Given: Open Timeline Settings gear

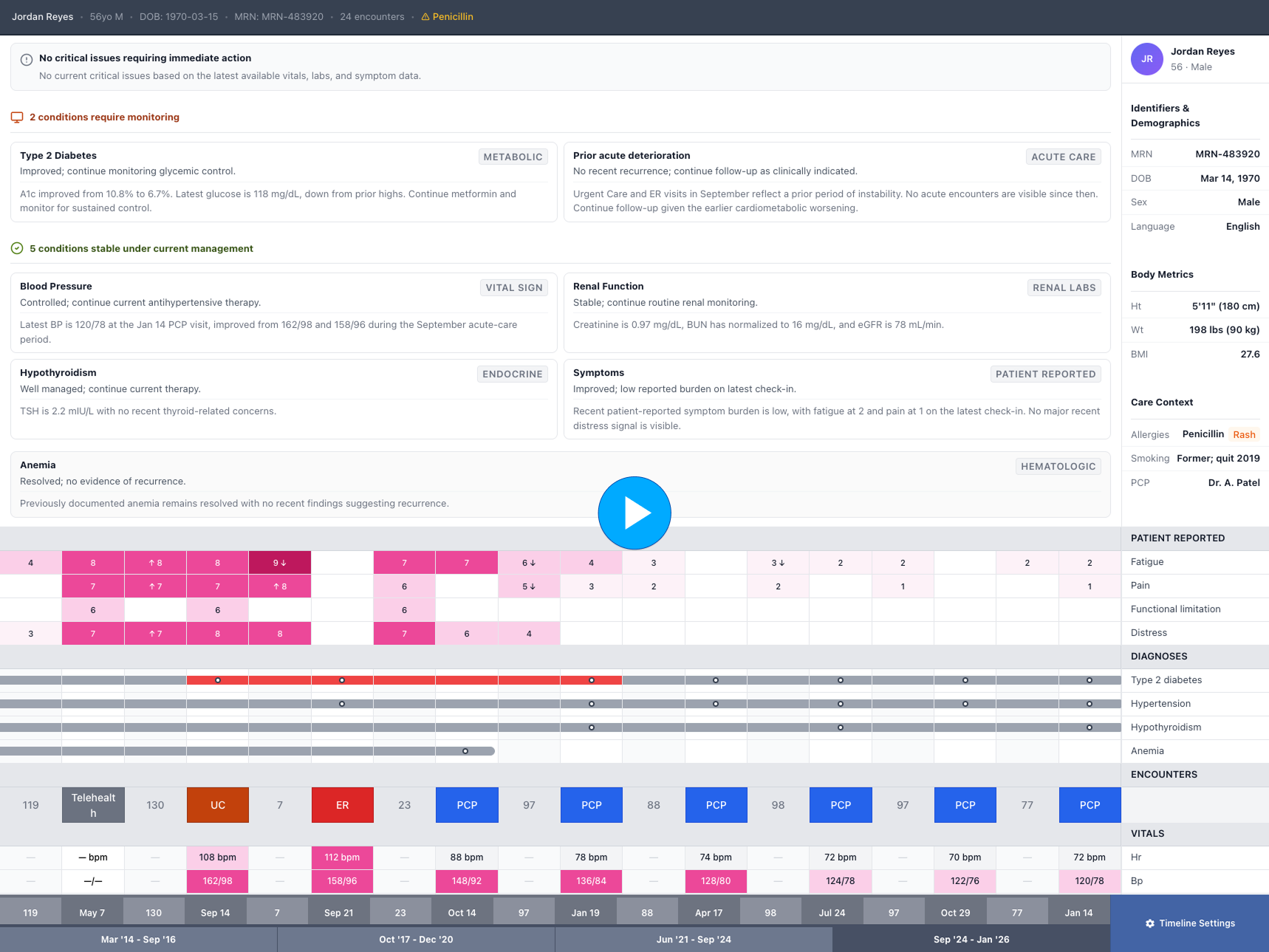Looking at the screenshot, I should pyautogui.click(x=1149, y=923).
